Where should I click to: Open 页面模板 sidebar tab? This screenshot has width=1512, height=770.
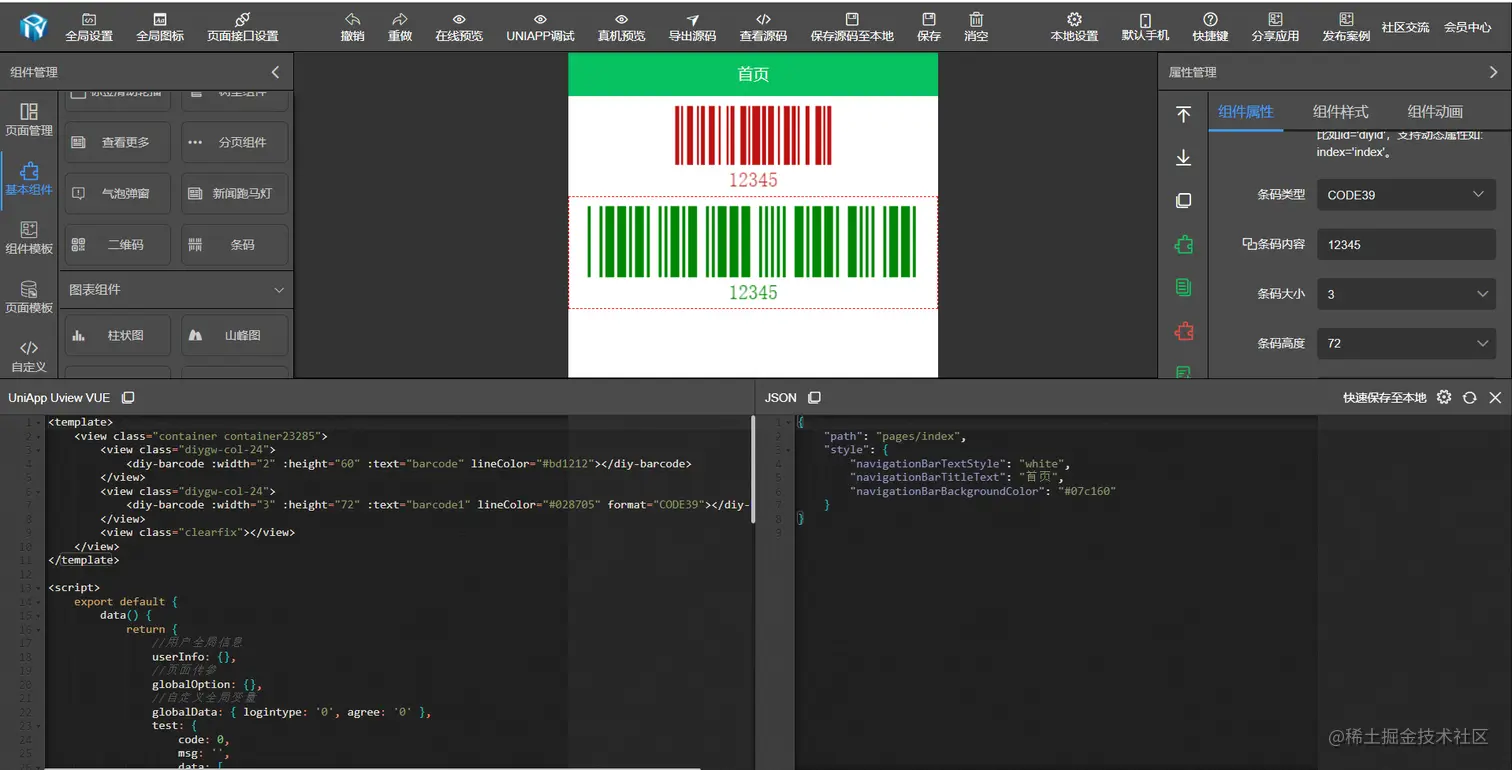29,296
